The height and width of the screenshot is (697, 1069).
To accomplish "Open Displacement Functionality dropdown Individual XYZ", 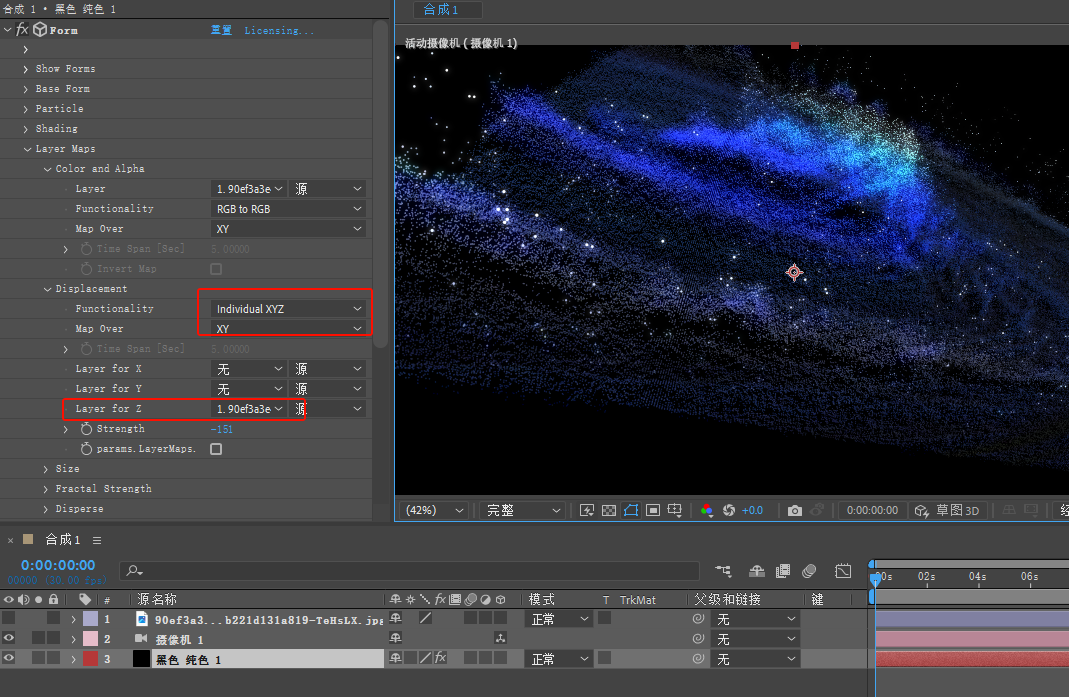I will (x=288, y=309).
